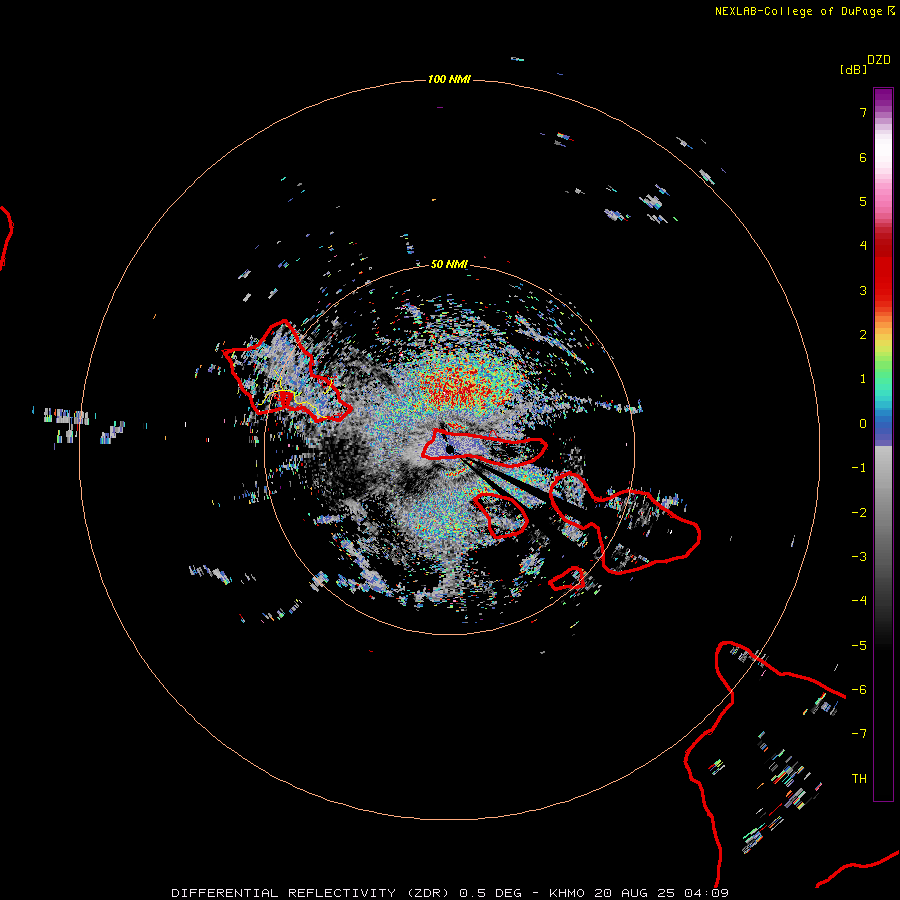The image size is (900, 900).
Task: Click the 6 dB value on the scale
Action: click(863, 157)
